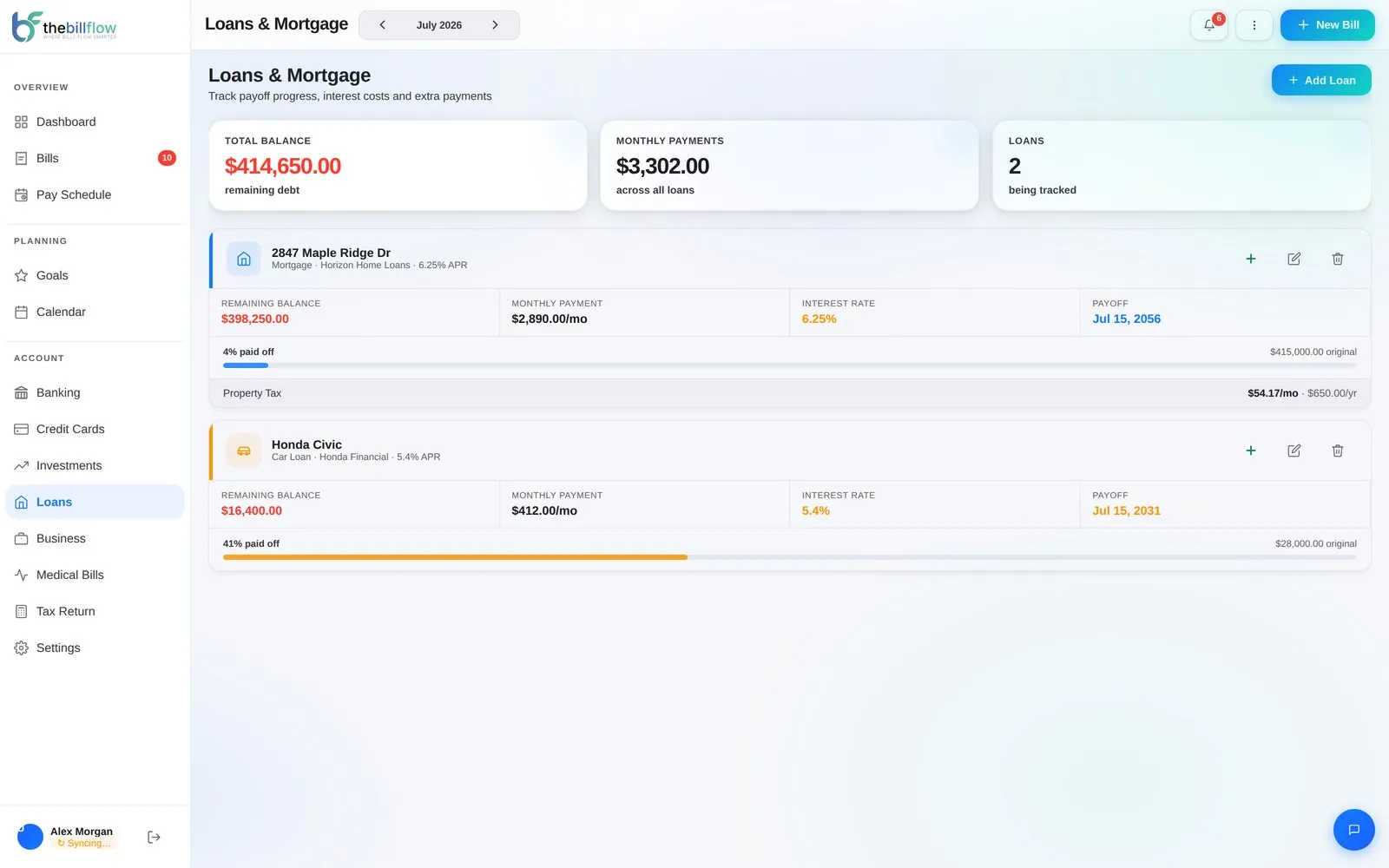Click the Maple Ridge 4% payoff progress bar
Screen dimensions: 1389x868
point(789,365)
